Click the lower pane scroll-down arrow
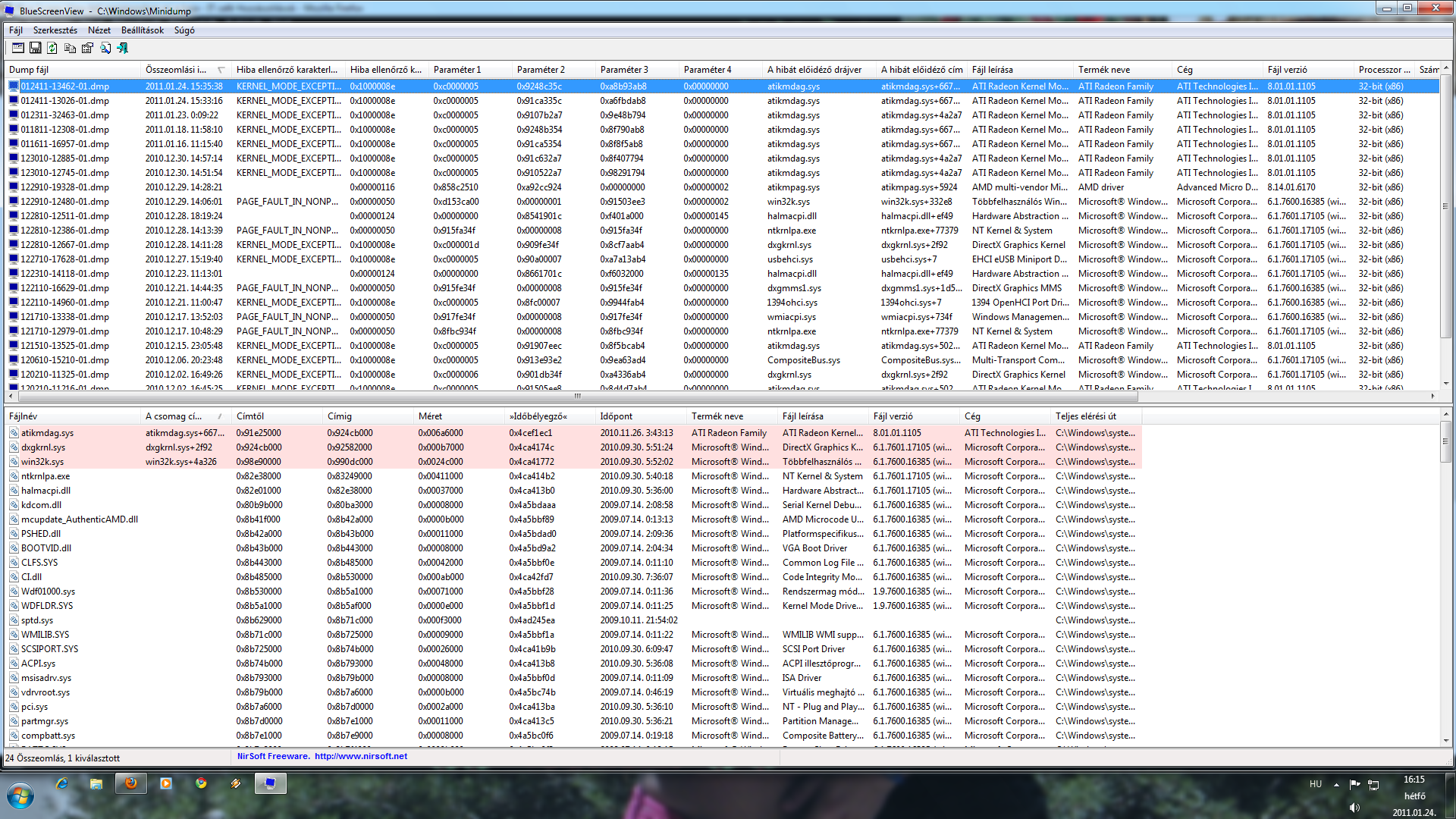The image size is (1456, 819). tap(1445, 741)
